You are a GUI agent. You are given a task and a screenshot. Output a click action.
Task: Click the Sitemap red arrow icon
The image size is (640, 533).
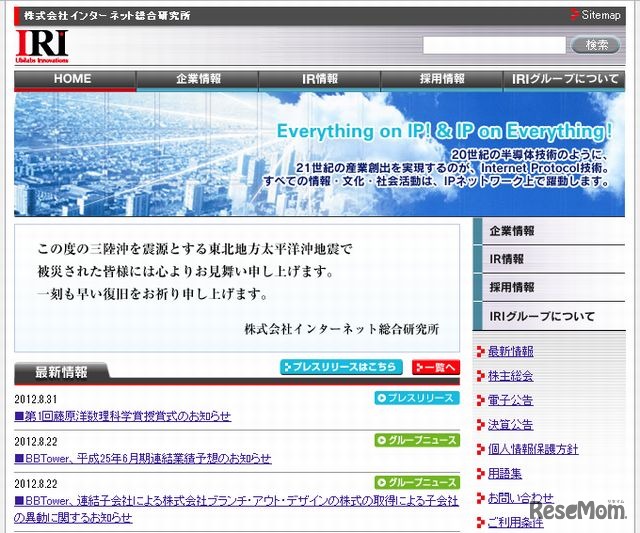(x=575, y=15)
